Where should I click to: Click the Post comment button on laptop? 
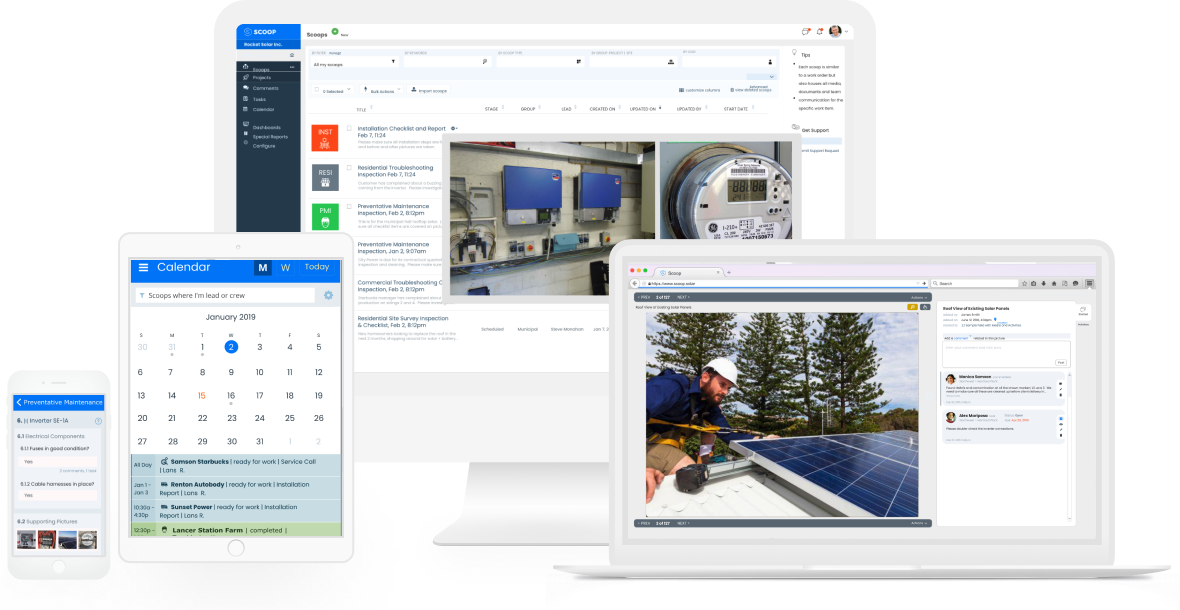[x=1060, y=363]
